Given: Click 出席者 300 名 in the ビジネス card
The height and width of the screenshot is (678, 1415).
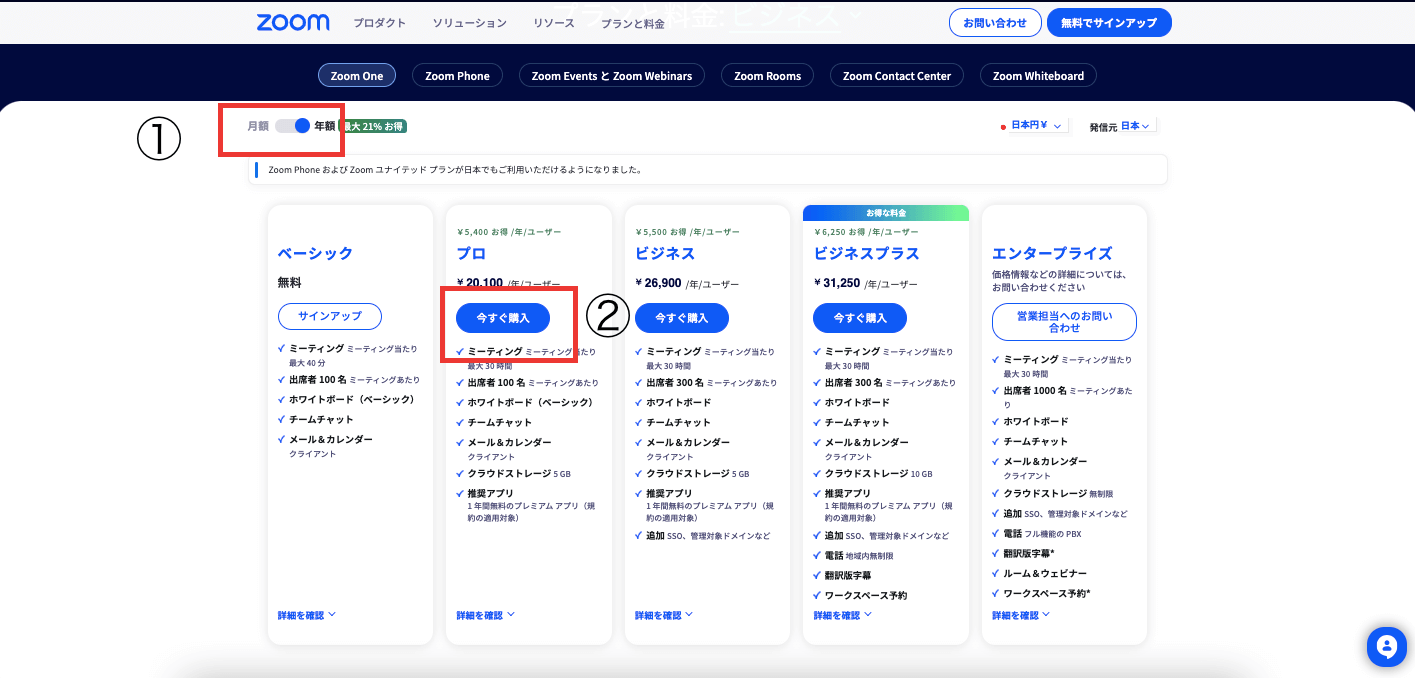Looking at the screenshot, I should point(711,383).
